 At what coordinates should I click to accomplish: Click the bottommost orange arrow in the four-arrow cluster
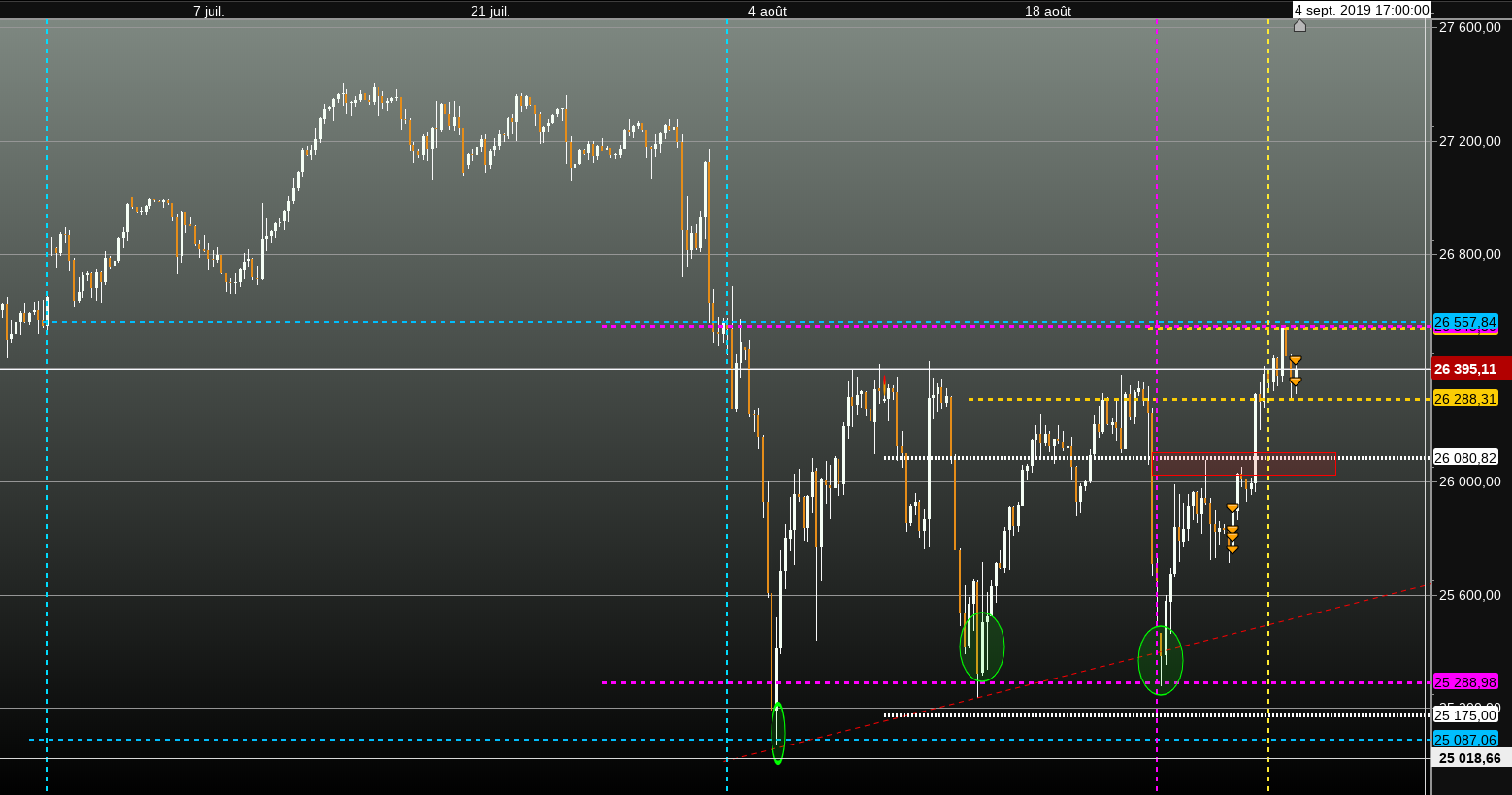pyautogui.click(x=1233, y=549)
